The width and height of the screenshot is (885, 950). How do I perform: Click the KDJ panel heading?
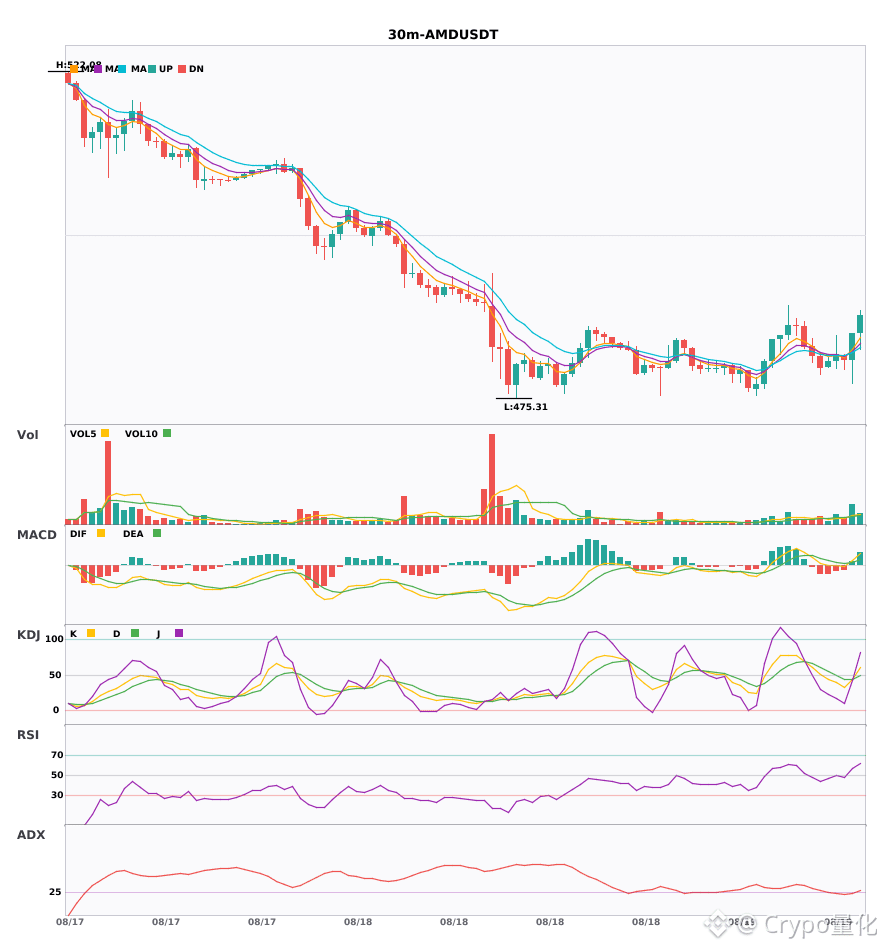28,635
